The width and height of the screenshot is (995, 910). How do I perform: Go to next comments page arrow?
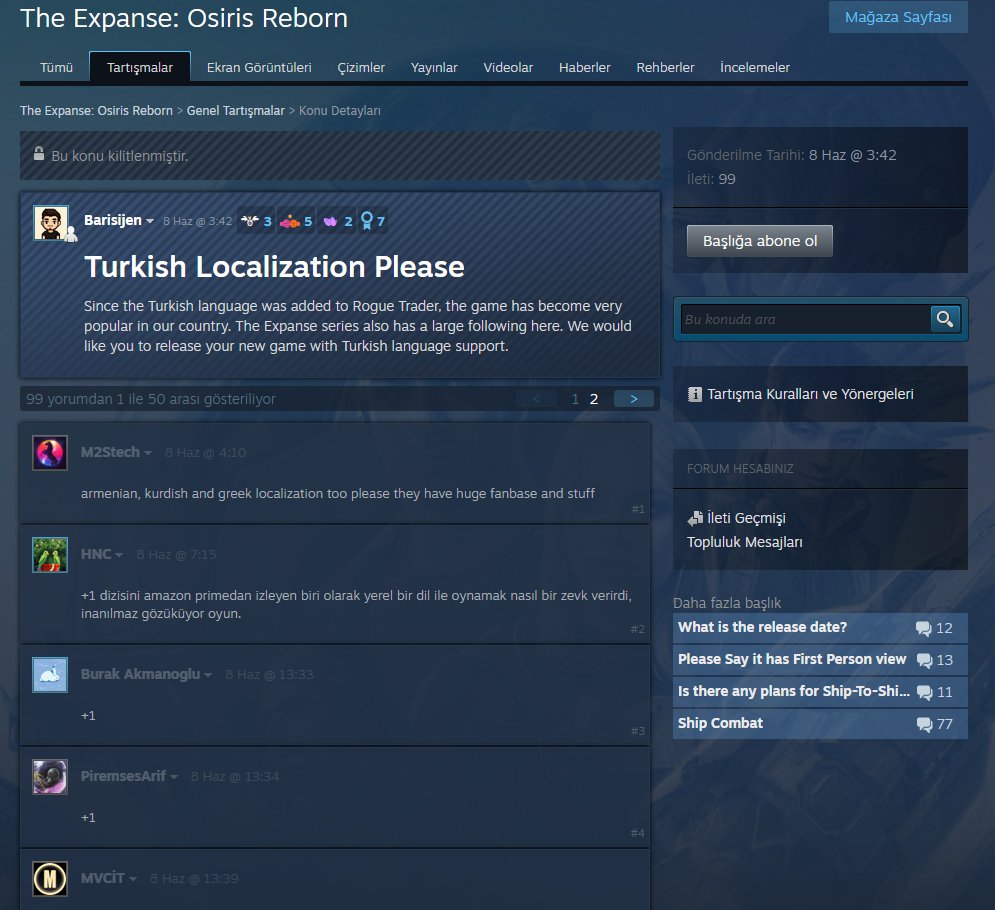point(633,399)
